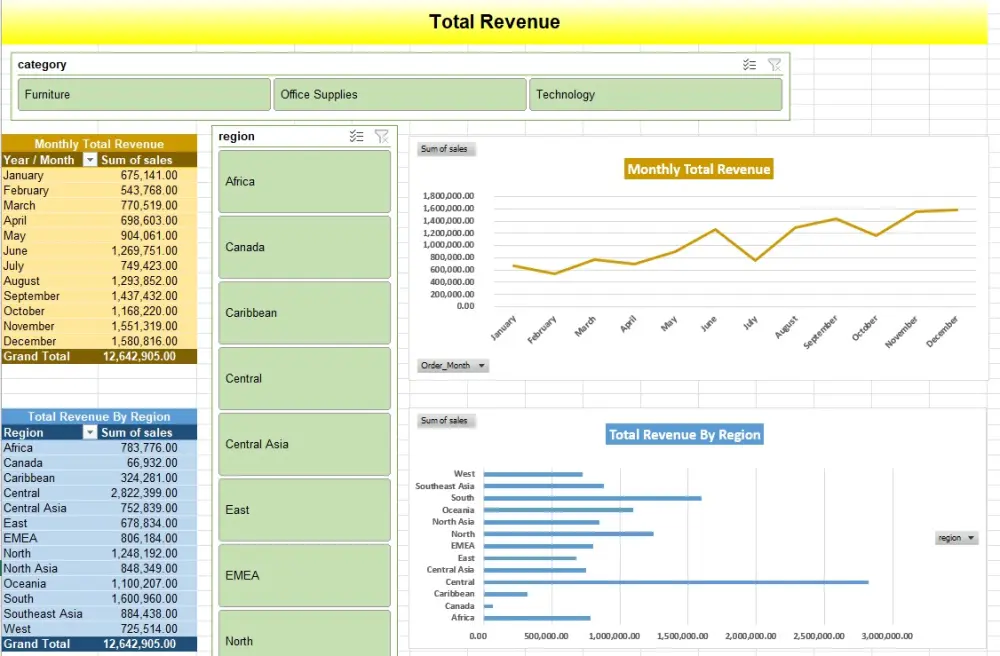Click the Total Revenue By Region chart title
The height and width of the screenshot is (656, 1000).
coord(684,434)
